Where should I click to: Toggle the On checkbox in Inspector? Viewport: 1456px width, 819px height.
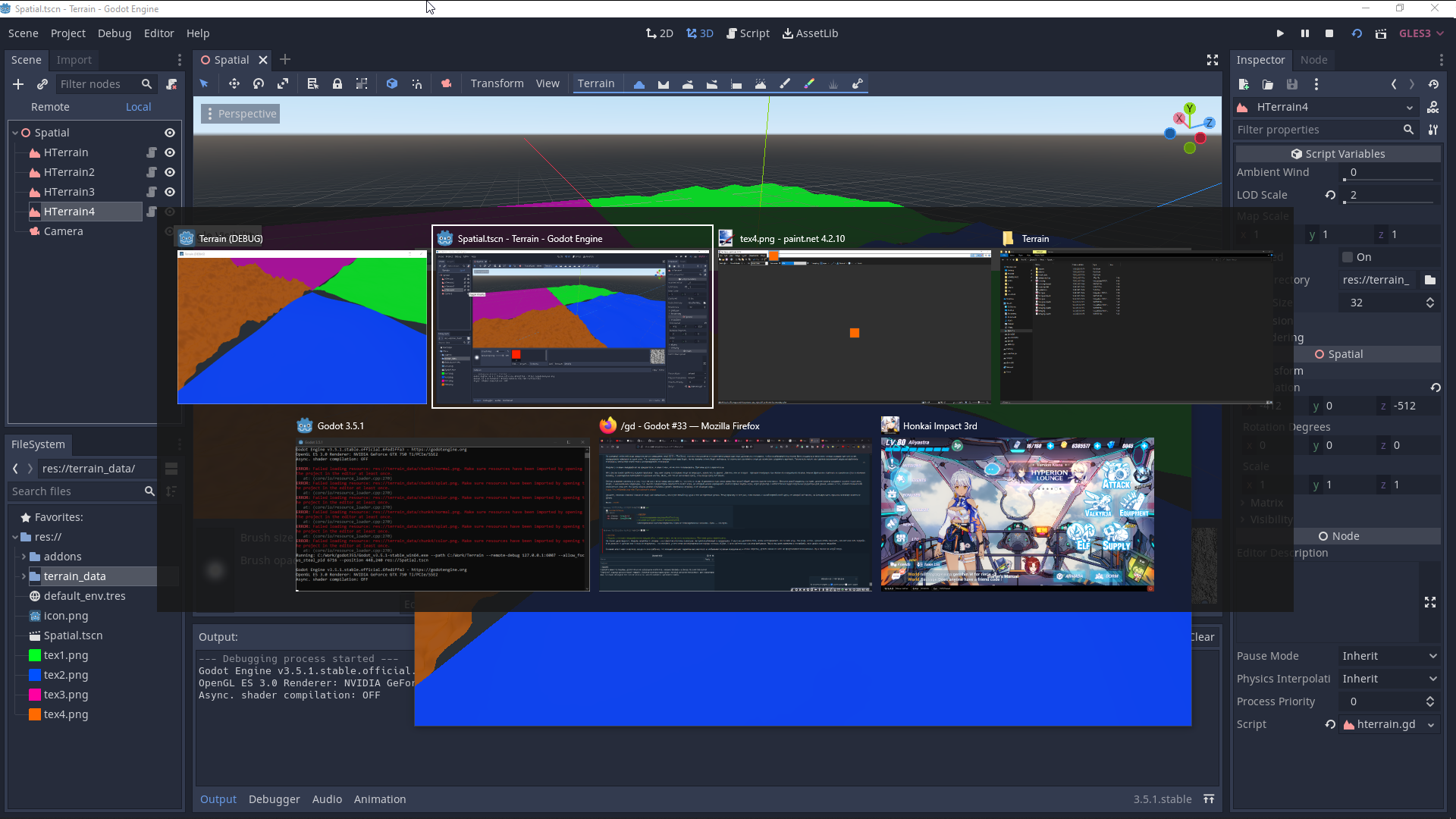point(1348,257)
